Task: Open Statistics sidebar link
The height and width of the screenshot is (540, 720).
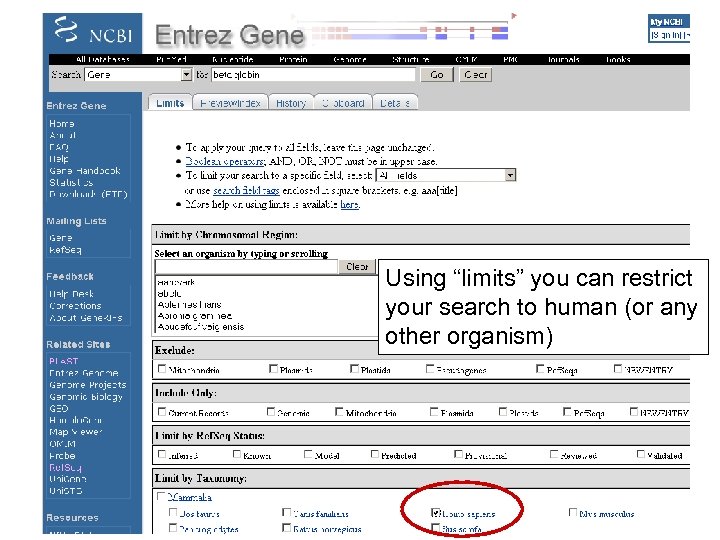Action: 71,182
